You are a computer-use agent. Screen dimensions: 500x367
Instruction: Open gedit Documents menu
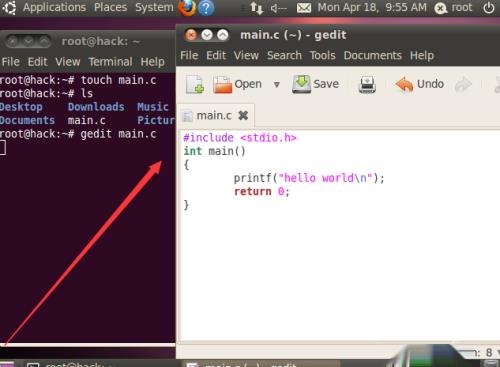pyautogui.click(x=373, y=55)
